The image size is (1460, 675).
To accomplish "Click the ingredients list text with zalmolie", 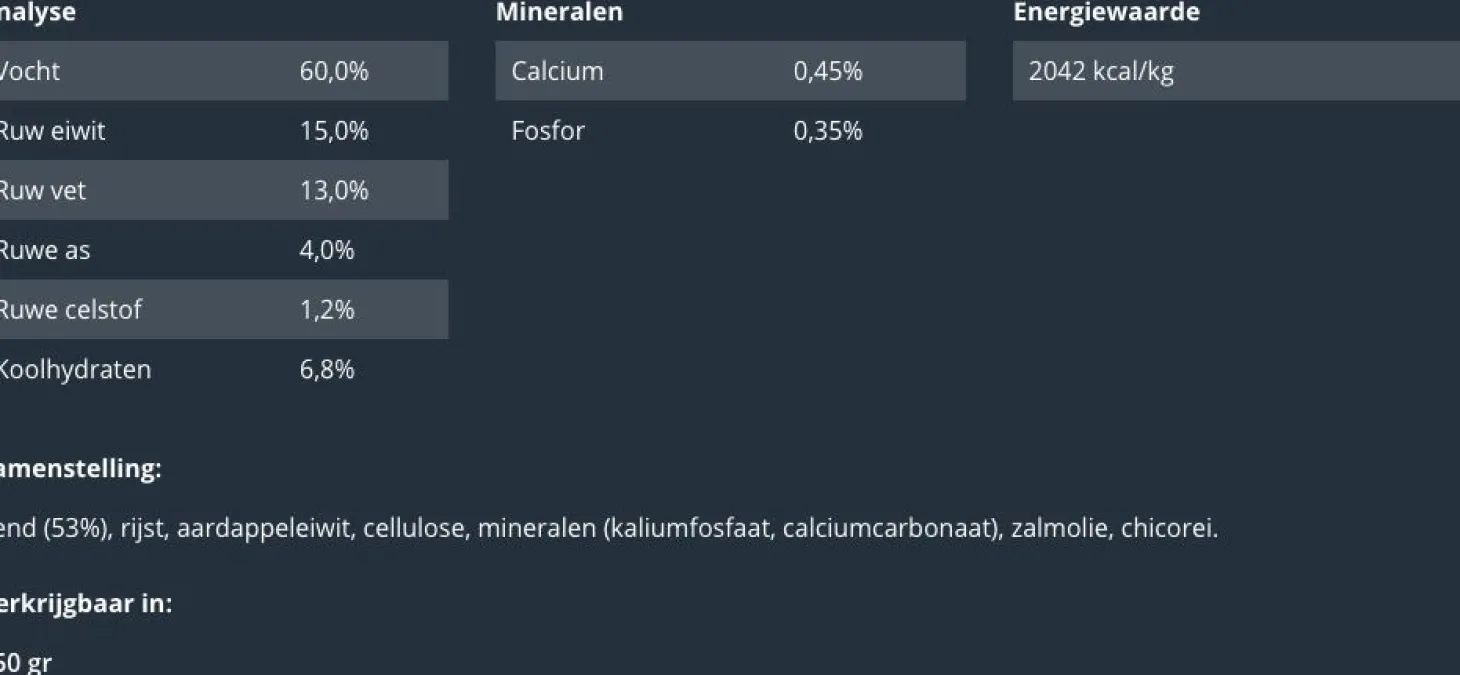I will (608, 528).
